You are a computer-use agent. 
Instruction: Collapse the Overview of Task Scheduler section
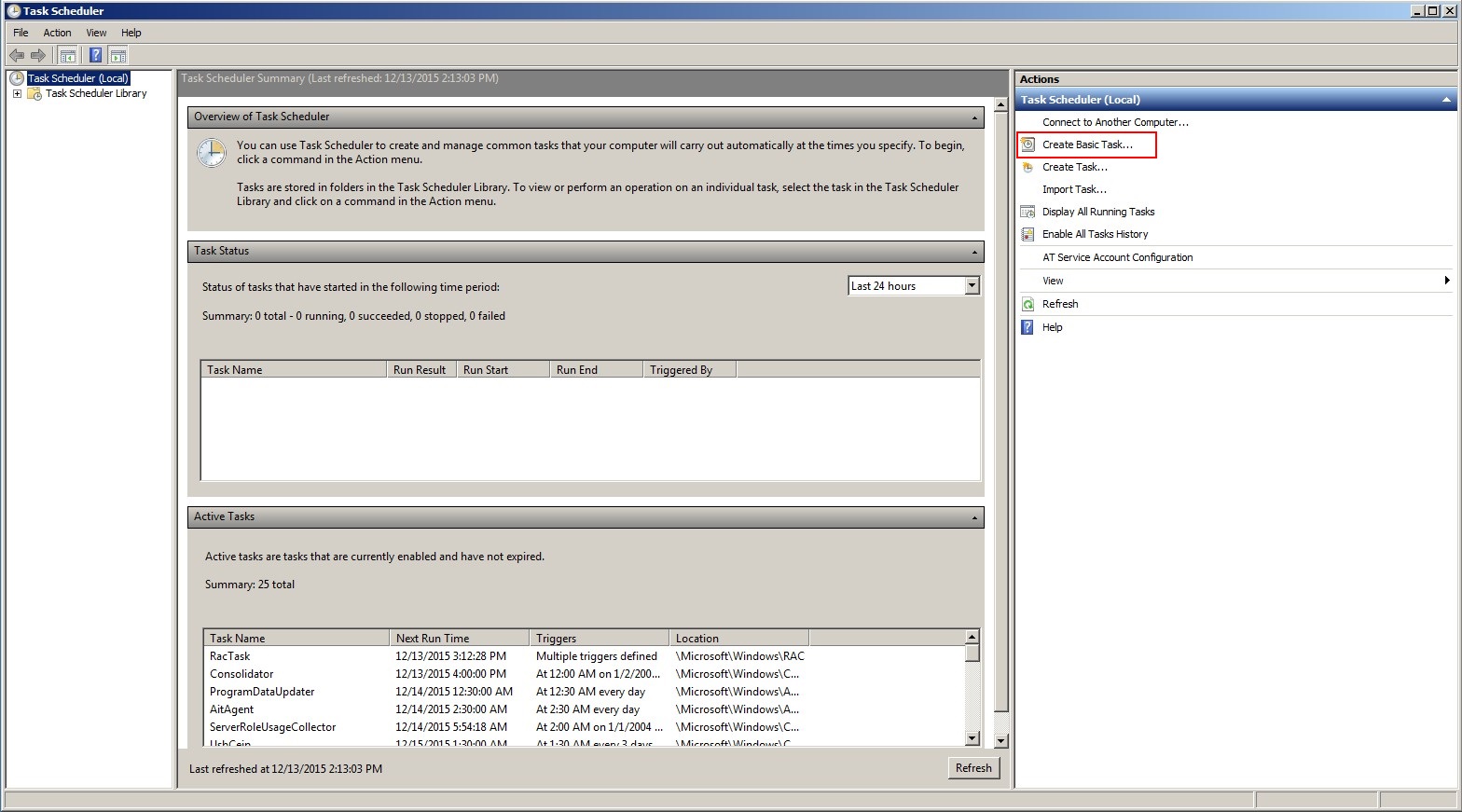974,117
